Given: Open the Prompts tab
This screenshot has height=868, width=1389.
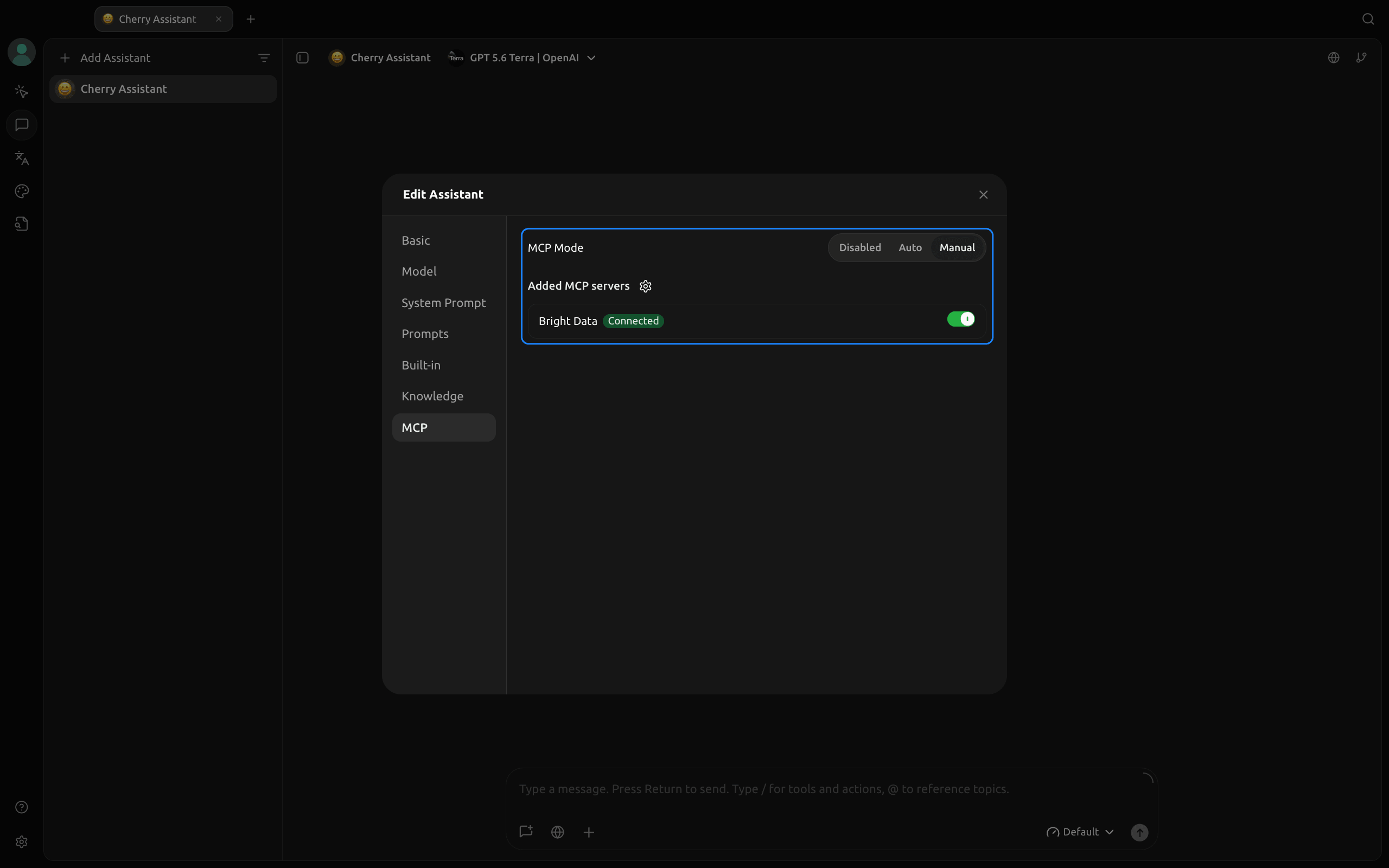Looking at the screenshot, I should point(444,334).
